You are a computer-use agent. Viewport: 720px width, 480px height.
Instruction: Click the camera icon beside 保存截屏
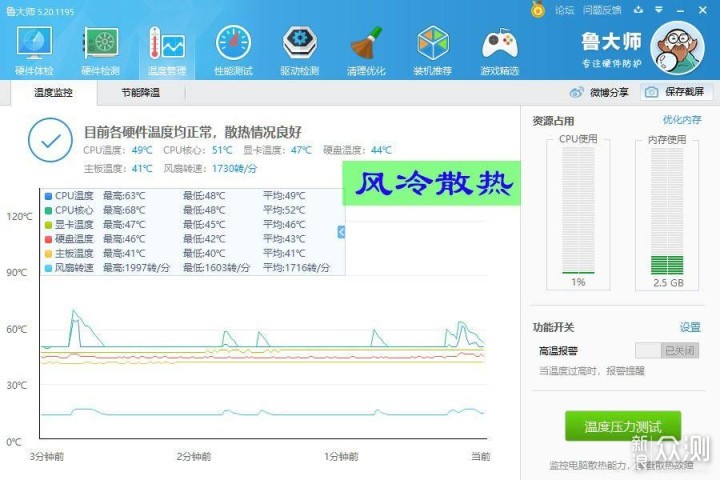[x=651, y=92]
